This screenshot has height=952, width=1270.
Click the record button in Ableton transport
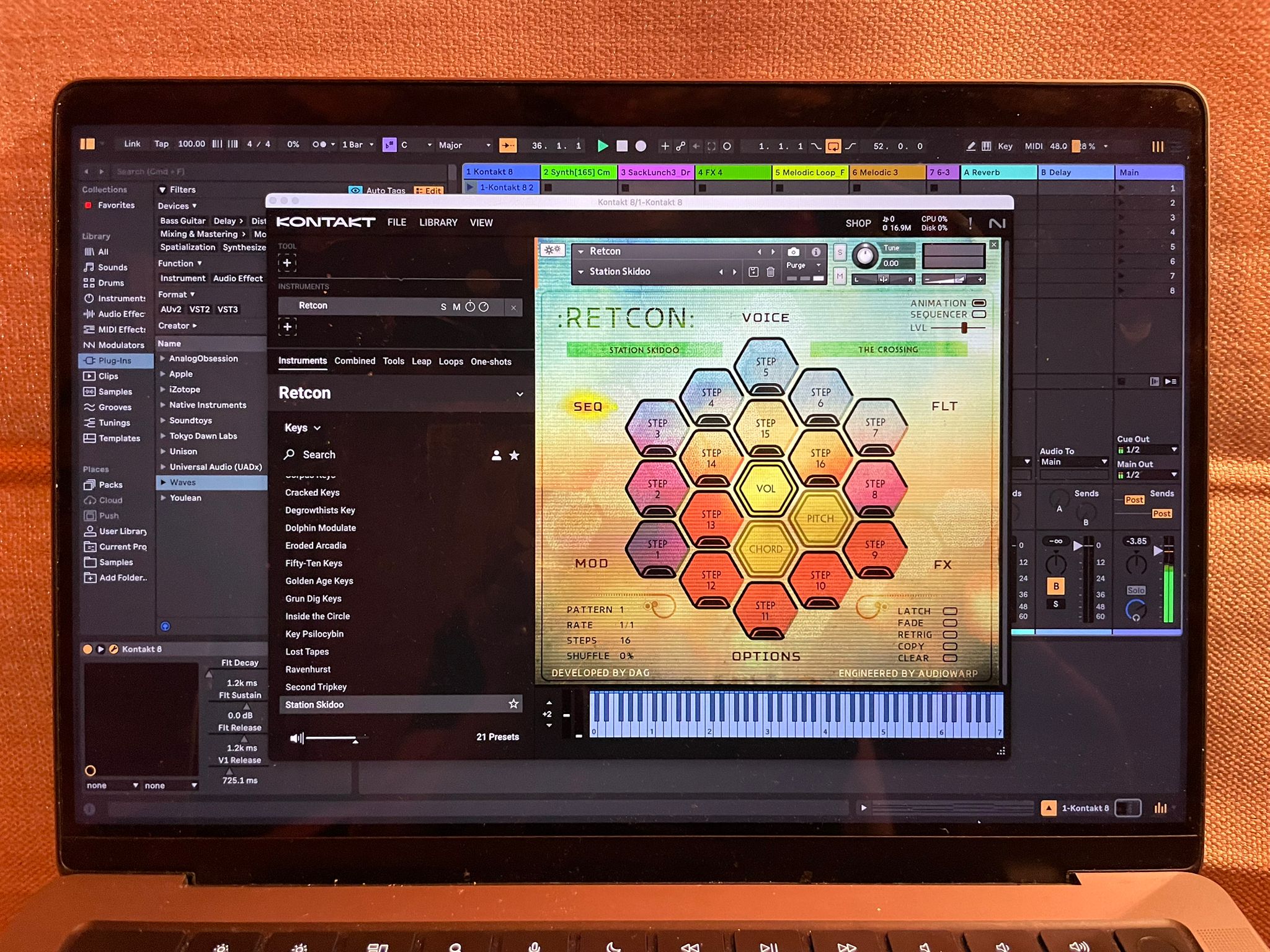coord(641,146)
